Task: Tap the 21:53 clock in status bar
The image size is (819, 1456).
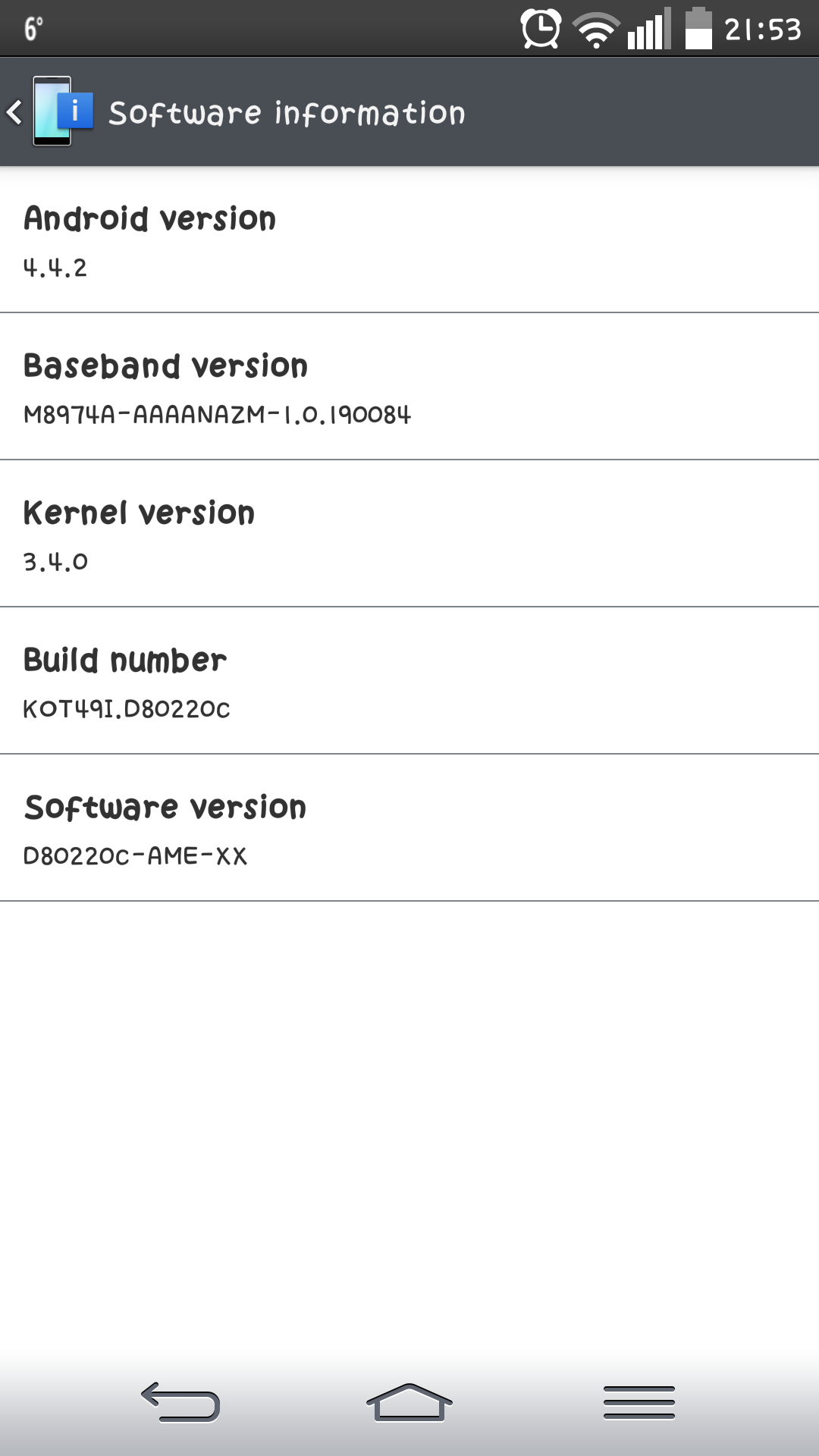Action: (x=762, y=30)
